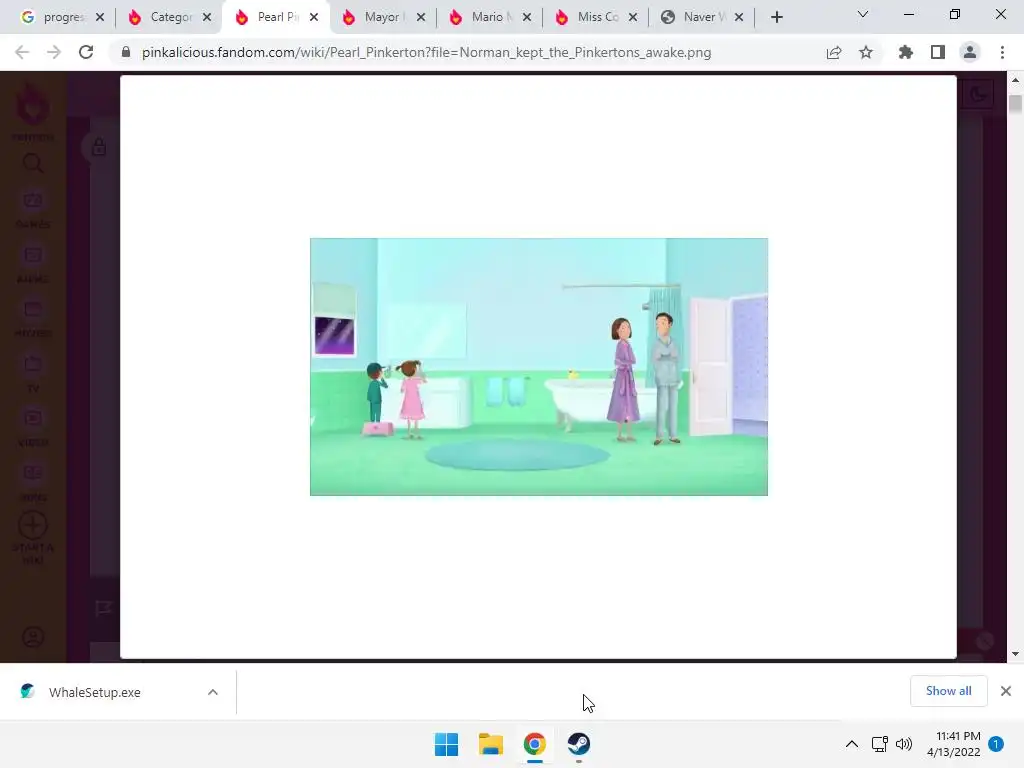1024x768 pixels.
Task: Open the Chrome profile menu
Action: click(x=970, y=52)
